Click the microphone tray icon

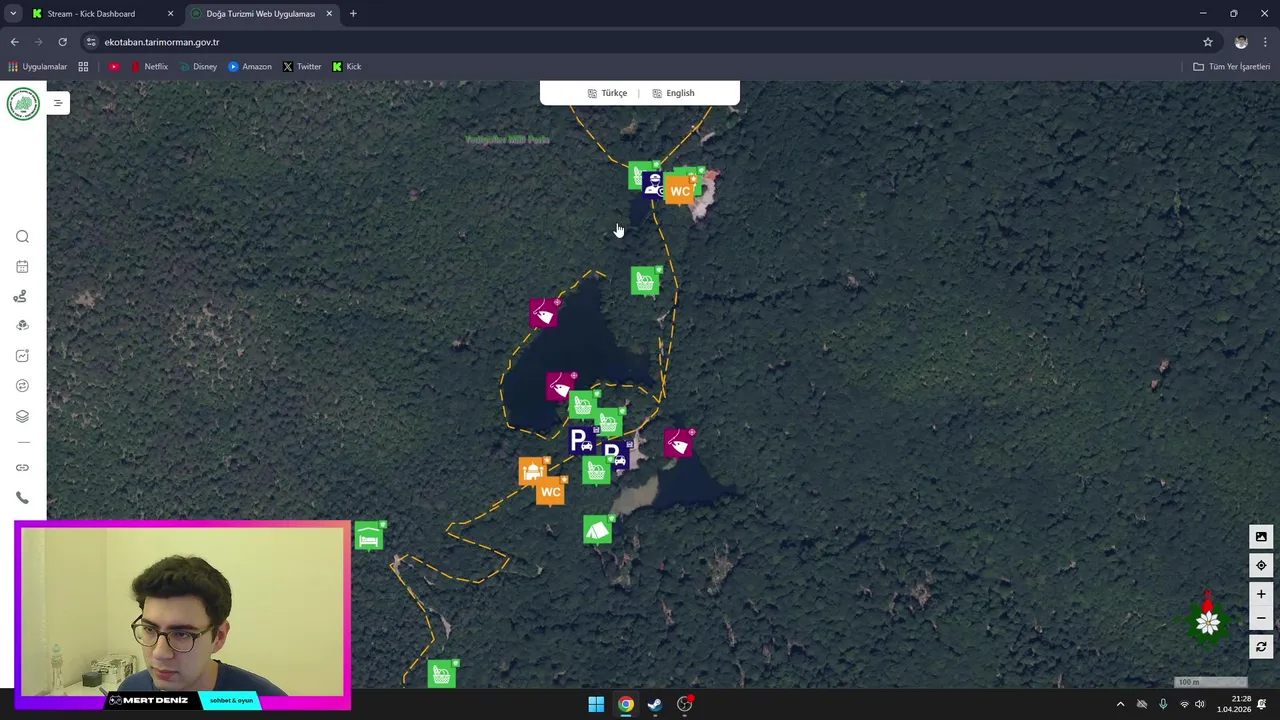point(1163,704)
